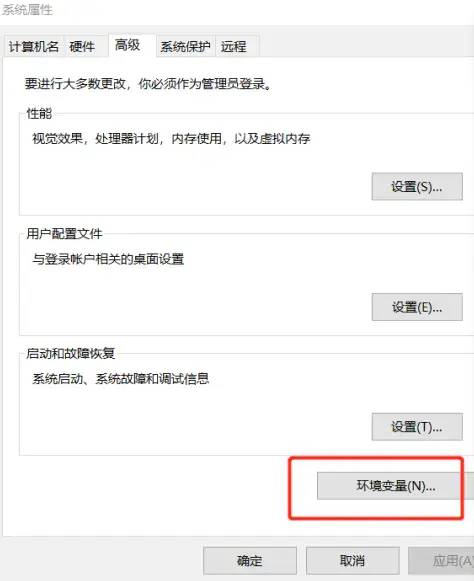Click the 系统属性 window title

(x=27, y=9)
